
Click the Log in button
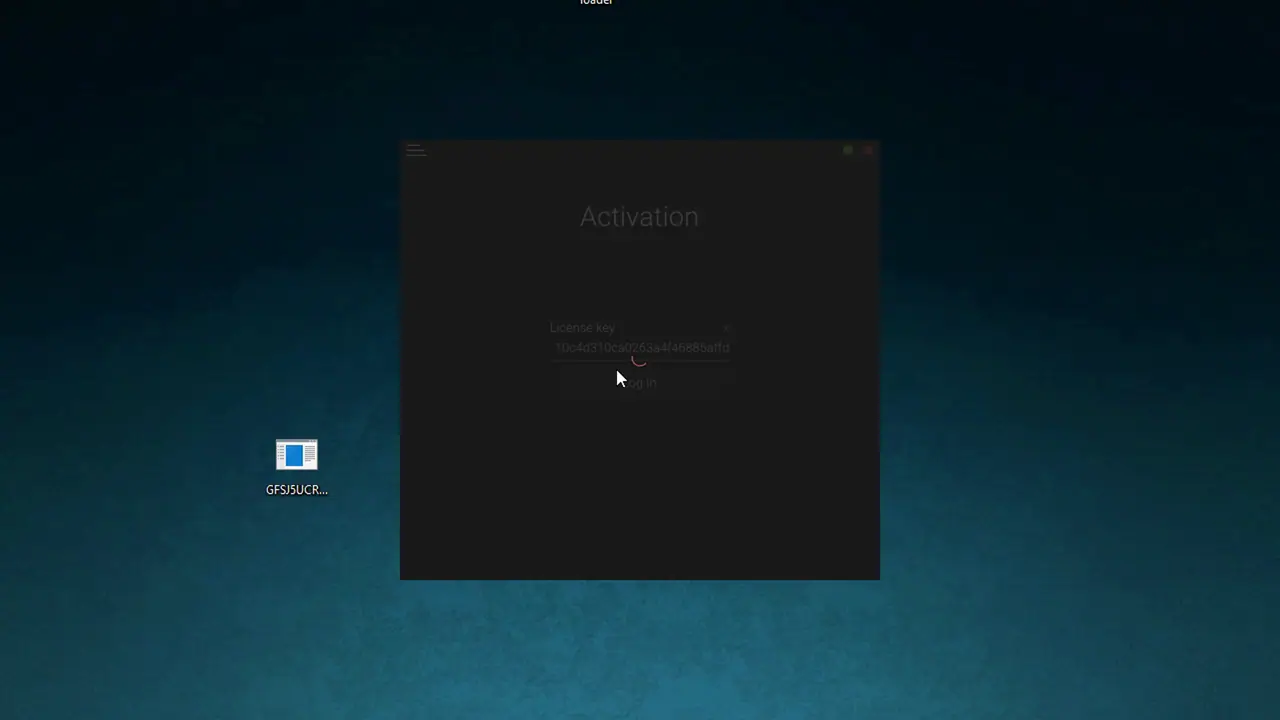point(640,383)
